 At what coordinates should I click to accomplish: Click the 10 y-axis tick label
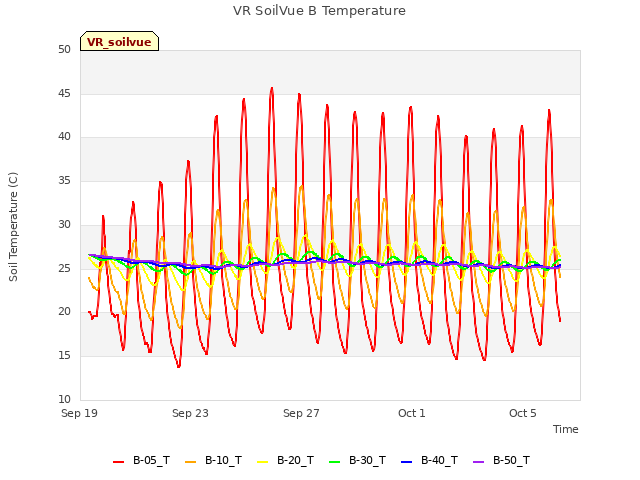coord(64,399)
